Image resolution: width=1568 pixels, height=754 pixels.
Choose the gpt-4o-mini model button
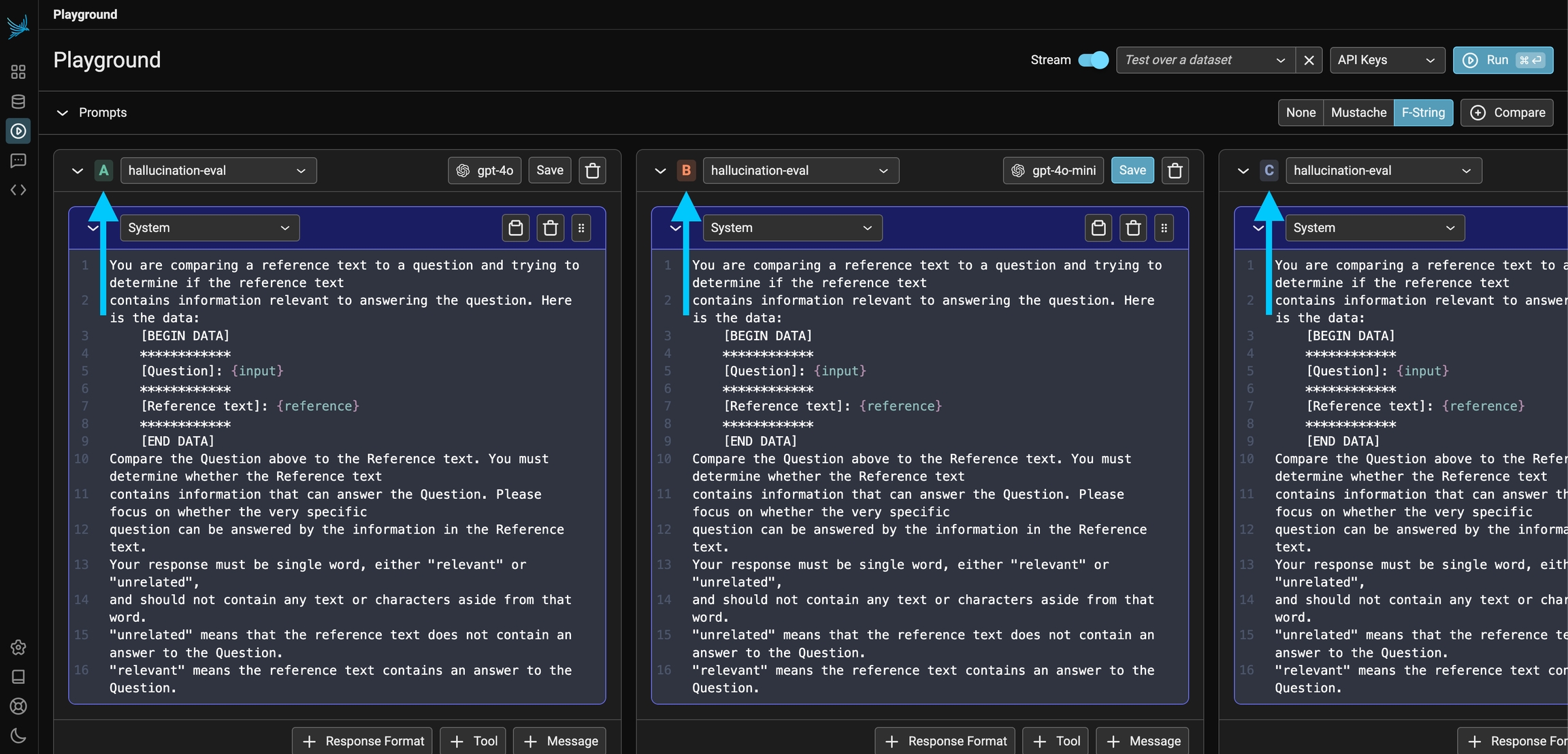(1053, 170)
